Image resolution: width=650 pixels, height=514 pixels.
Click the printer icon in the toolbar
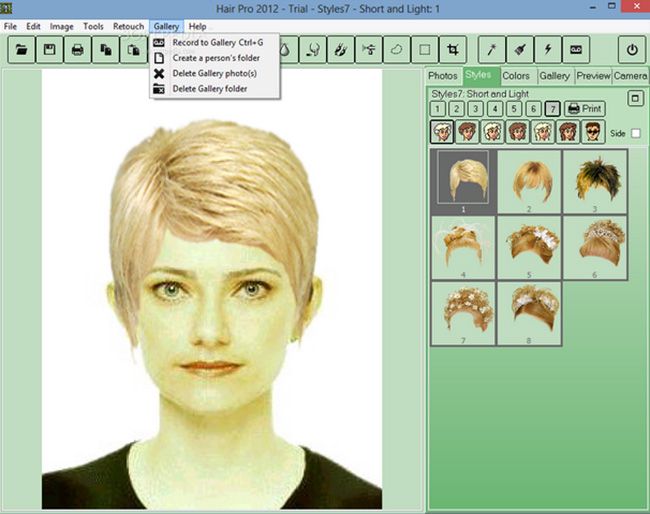click(78, 50)
